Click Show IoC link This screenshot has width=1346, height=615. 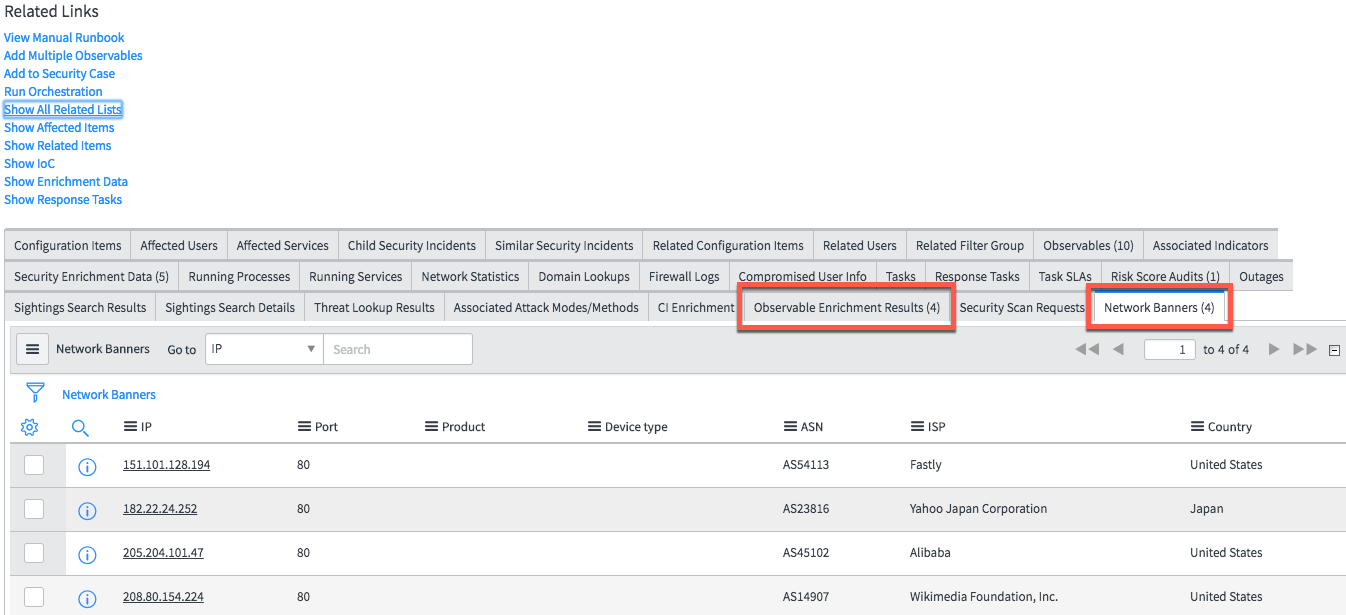[x=30, y=164]
